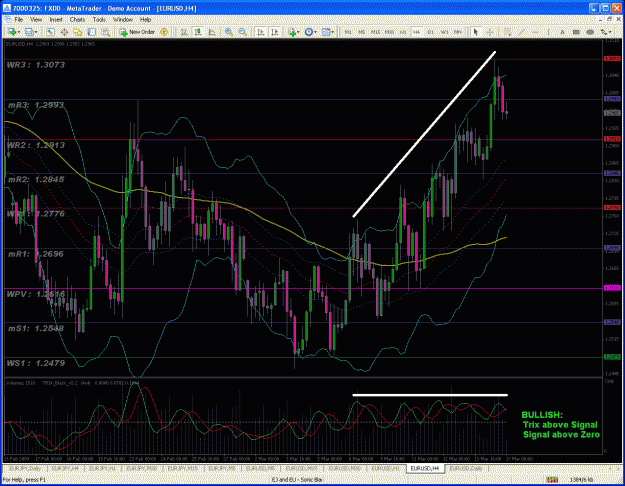Viewport: 625px width, 486px height.
Task: Expand the Arrows tool dropdown arrow
Action: click(x=611, y=32)
